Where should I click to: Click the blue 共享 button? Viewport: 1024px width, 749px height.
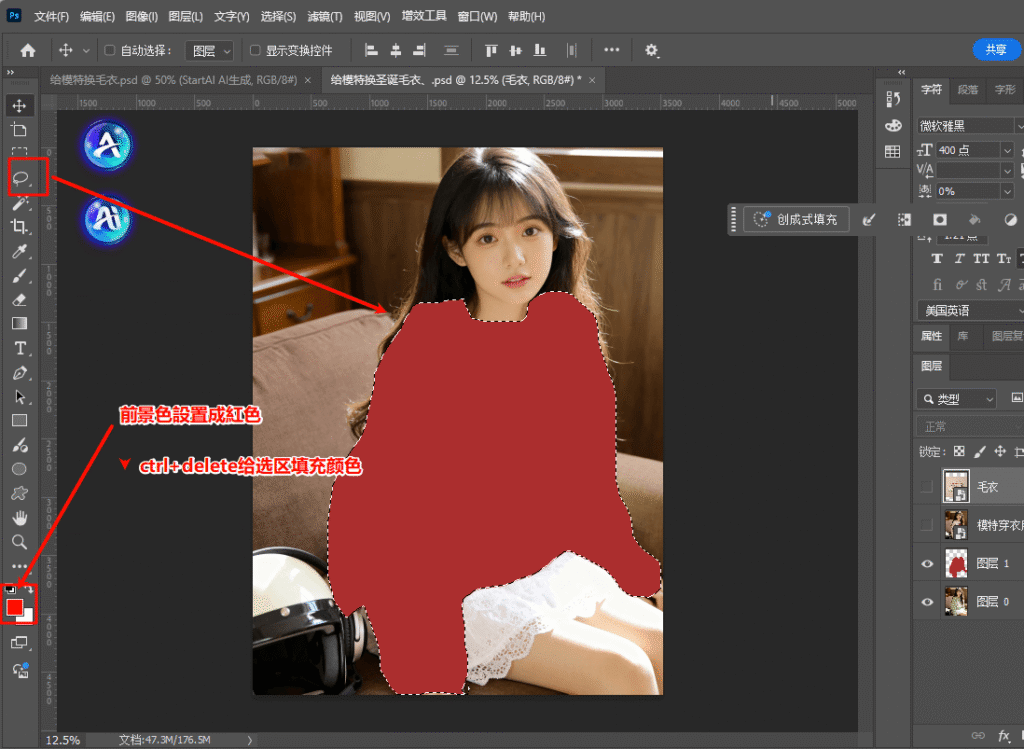pyautogui.click(x=996, y=50)
